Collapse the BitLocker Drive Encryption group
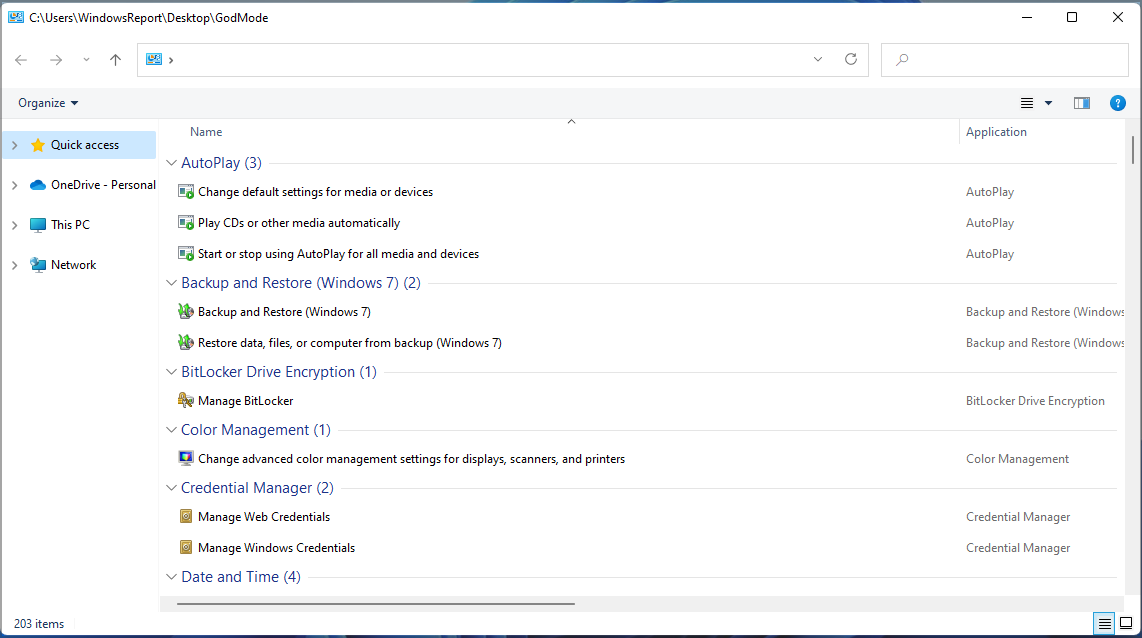Screen dimensions: 1142x638 (x=171, y=371)
